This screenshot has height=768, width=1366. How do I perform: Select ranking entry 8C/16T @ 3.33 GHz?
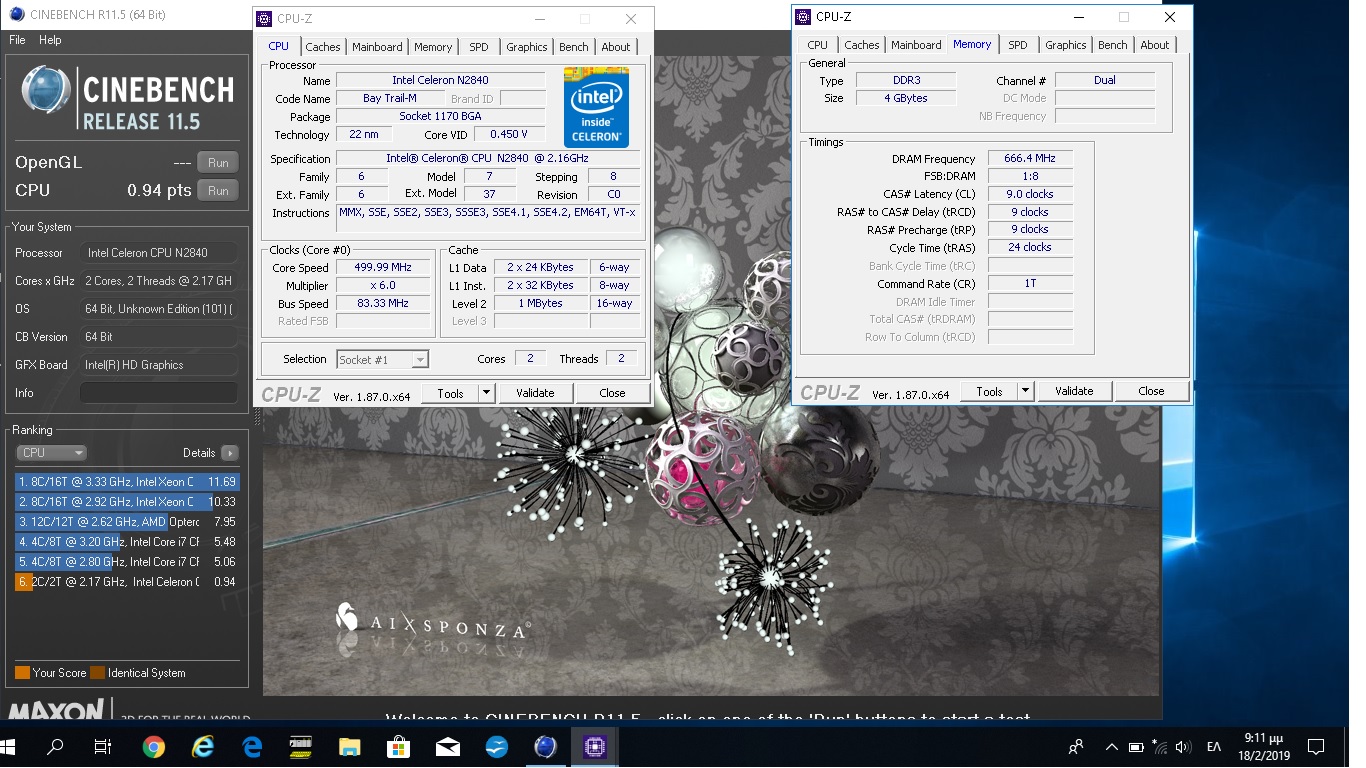[x=127, y=482]
